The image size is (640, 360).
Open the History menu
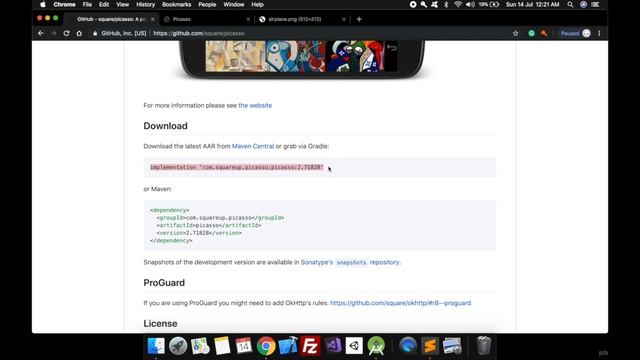pos(145,4)
